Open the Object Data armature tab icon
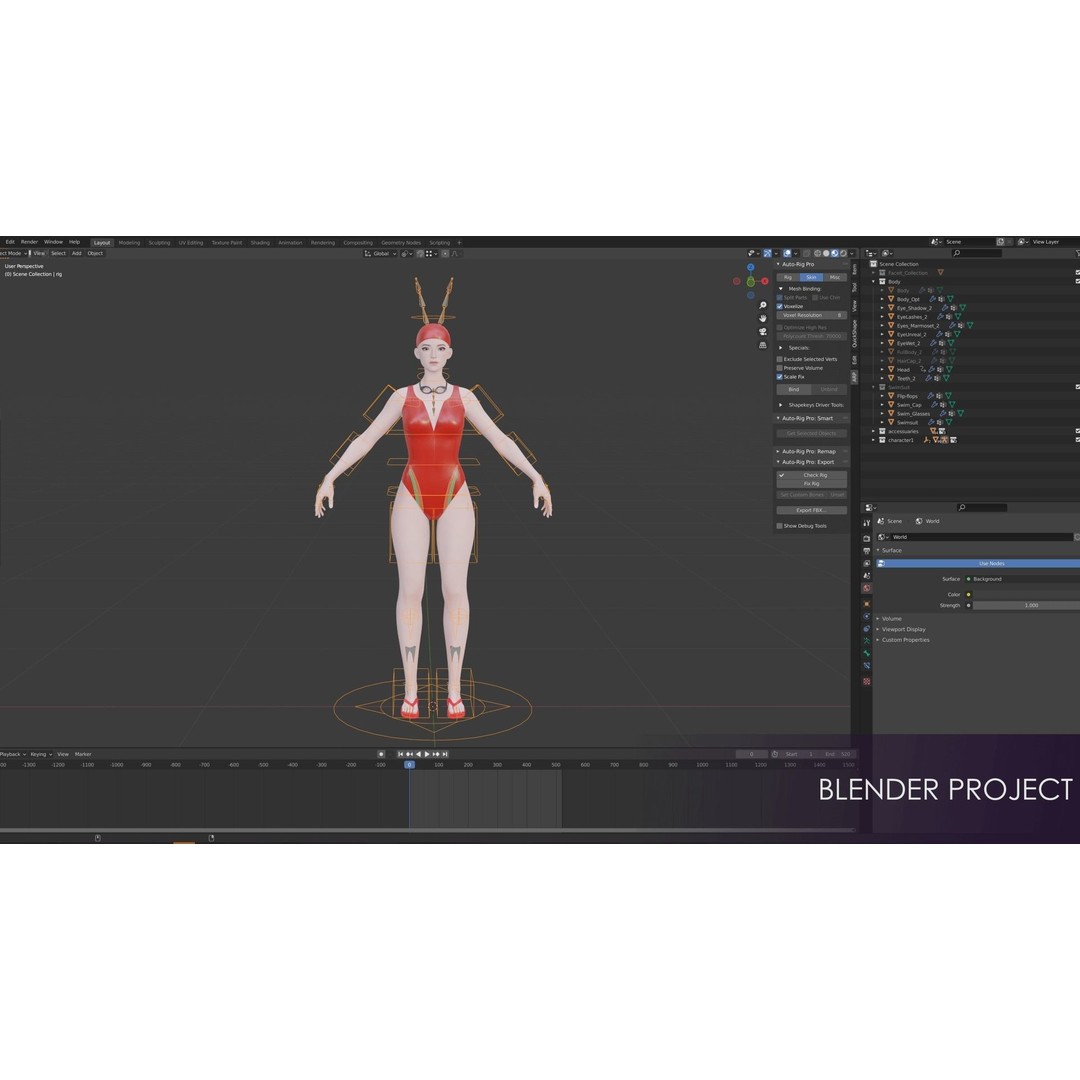The width and height of the screenshot is (1080, 1080). point(866,641)
